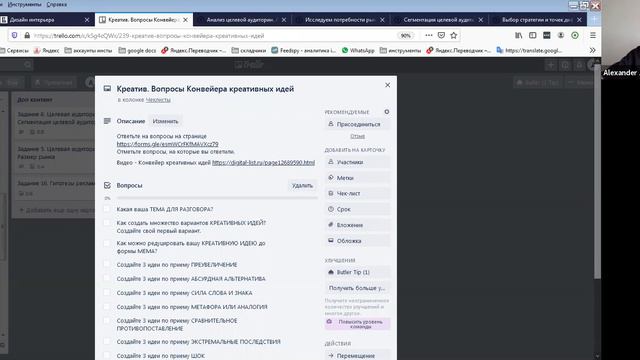640x360 pixels.
Task: Open Attachment (Вложение) option
Action: pyautogui.click(x=358, y=225)
